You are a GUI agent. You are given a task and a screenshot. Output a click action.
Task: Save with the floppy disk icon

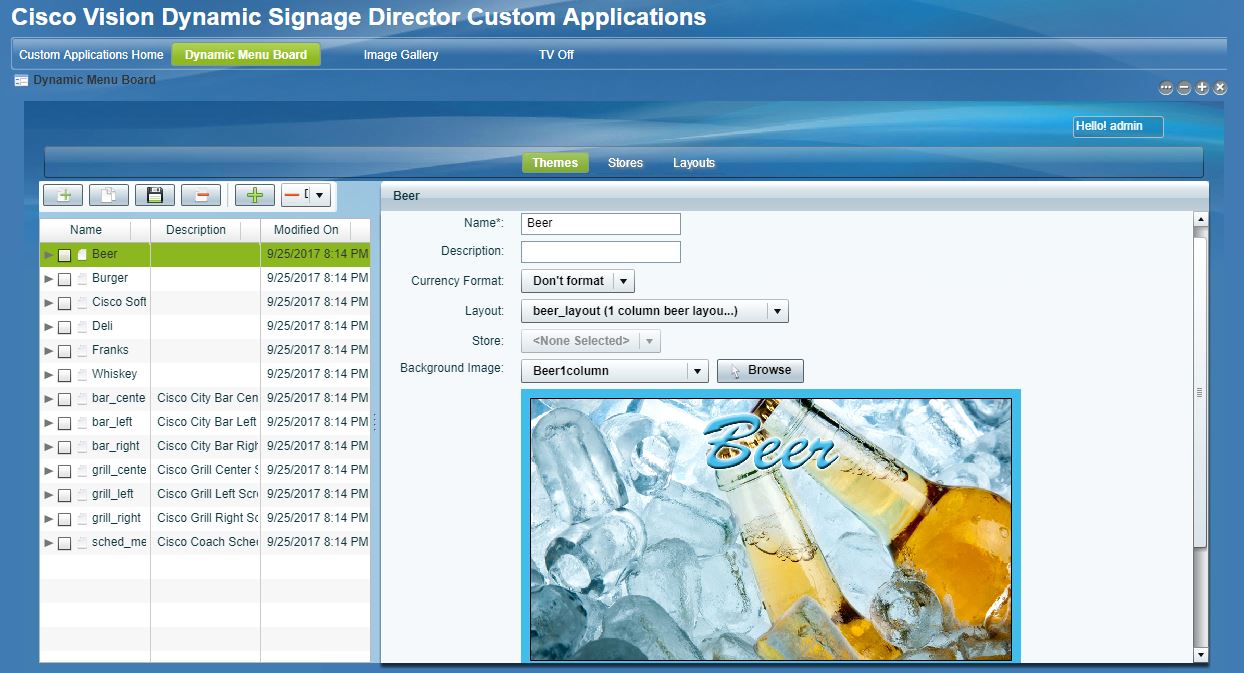155,195
